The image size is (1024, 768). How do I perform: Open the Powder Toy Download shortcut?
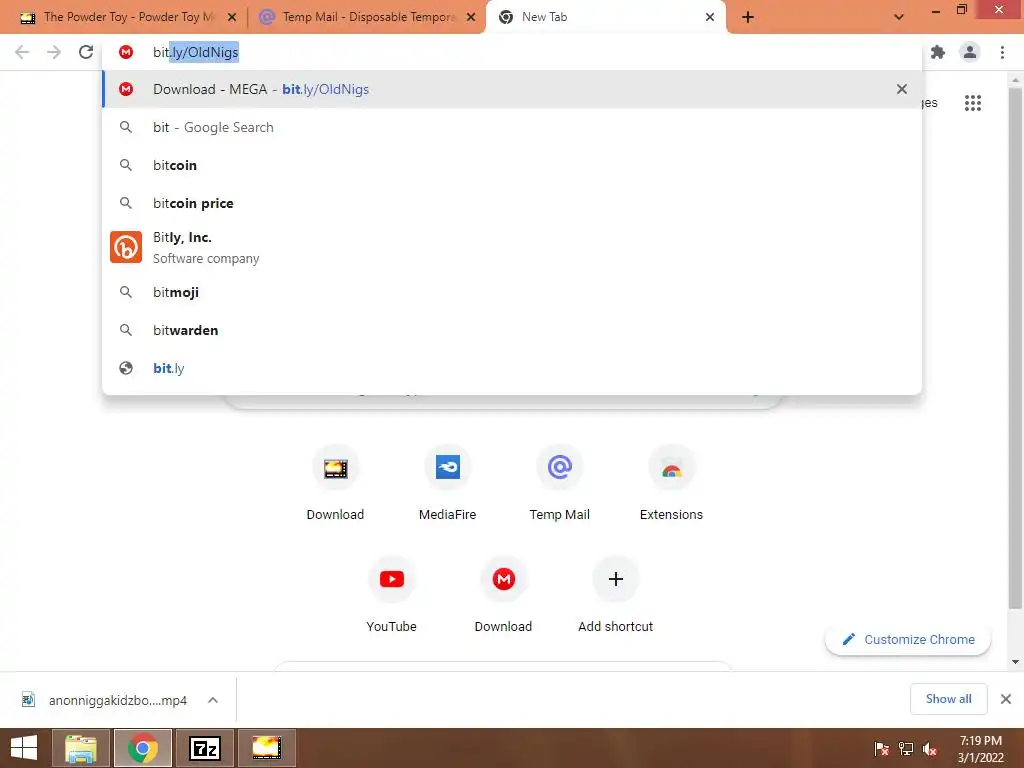pos(336,484)
